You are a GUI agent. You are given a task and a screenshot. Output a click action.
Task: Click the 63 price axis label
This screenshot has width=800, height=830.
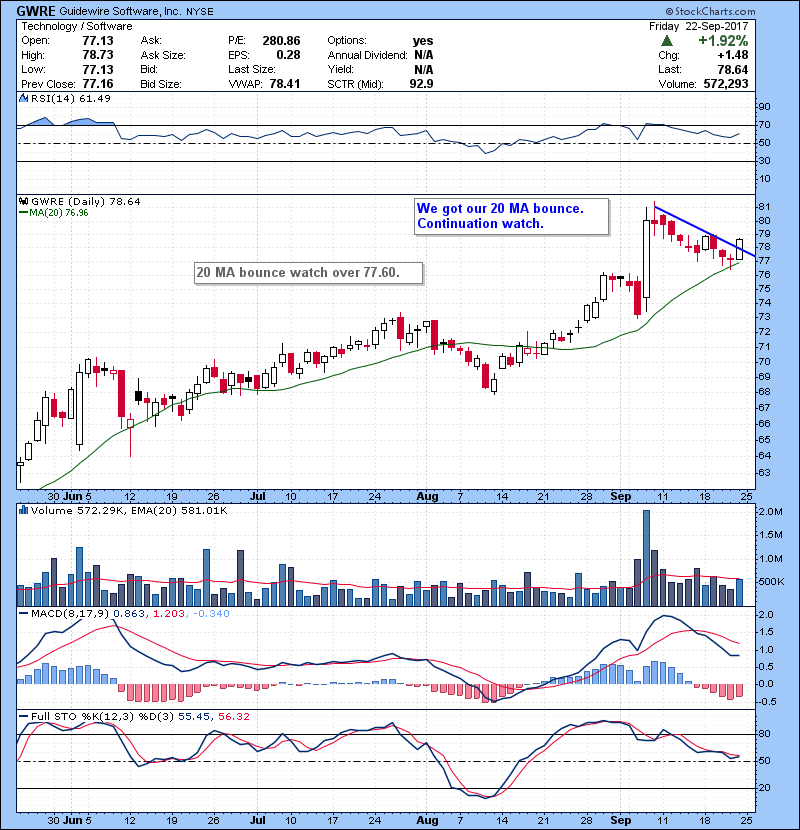pyautogui.click(x=764, y=472)
